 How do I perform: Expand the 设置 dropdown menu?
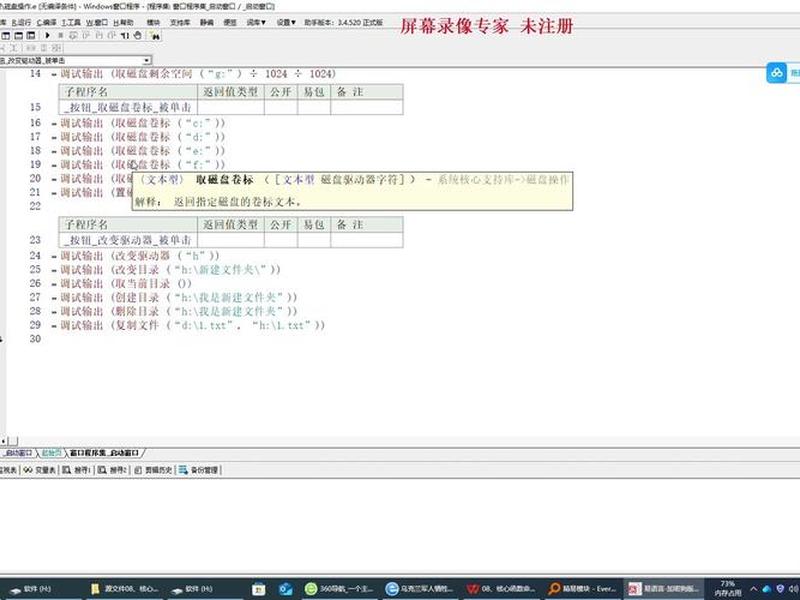(x=286, y=22)
